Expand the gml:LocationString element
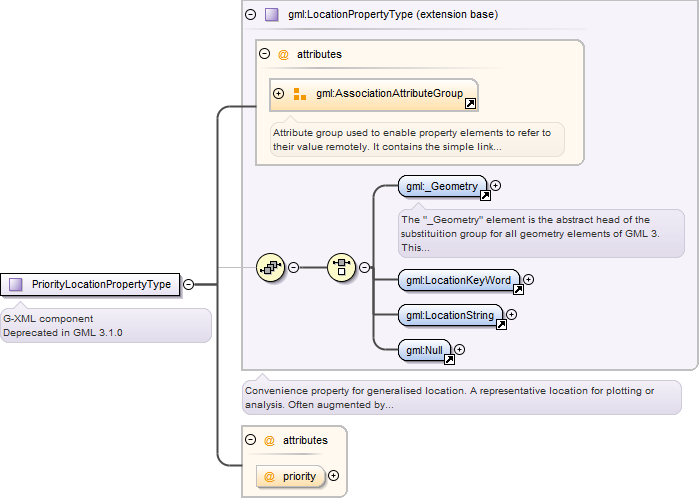Image resolution: width=700 pixels, height=499 pixels. tap(512, 315)
